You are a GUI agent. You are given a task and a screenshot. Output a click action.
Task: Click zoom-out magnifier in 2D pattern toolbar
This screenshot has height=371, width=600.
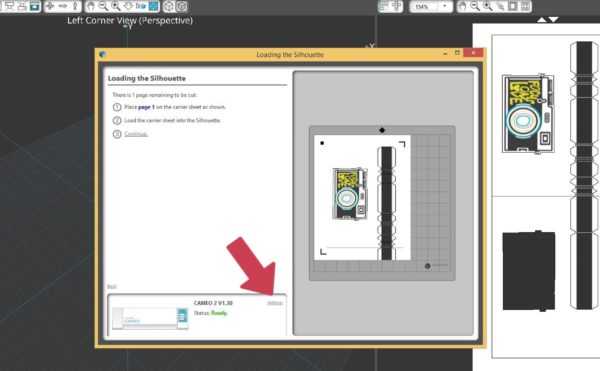click(475, 6)
